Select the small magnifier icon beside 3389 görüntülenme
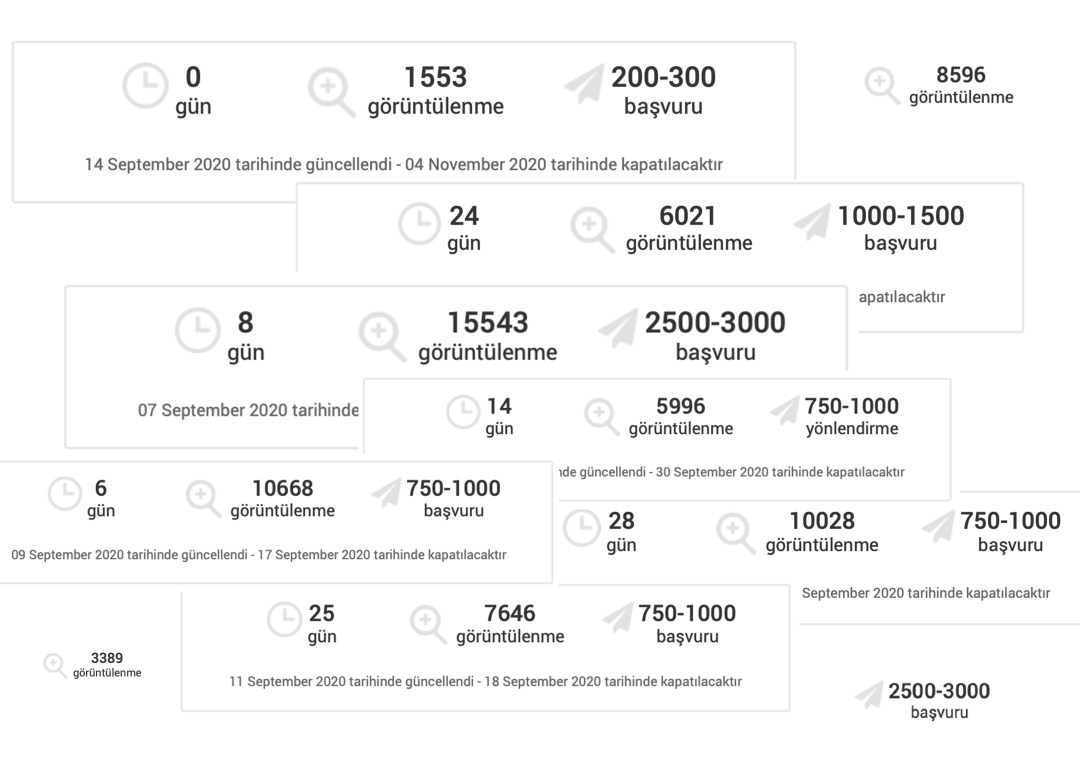 [55, 665]
